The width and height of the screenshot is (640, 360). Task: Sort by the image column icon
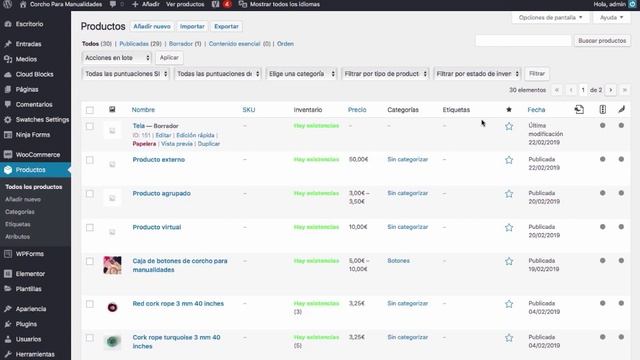(112, 109)
